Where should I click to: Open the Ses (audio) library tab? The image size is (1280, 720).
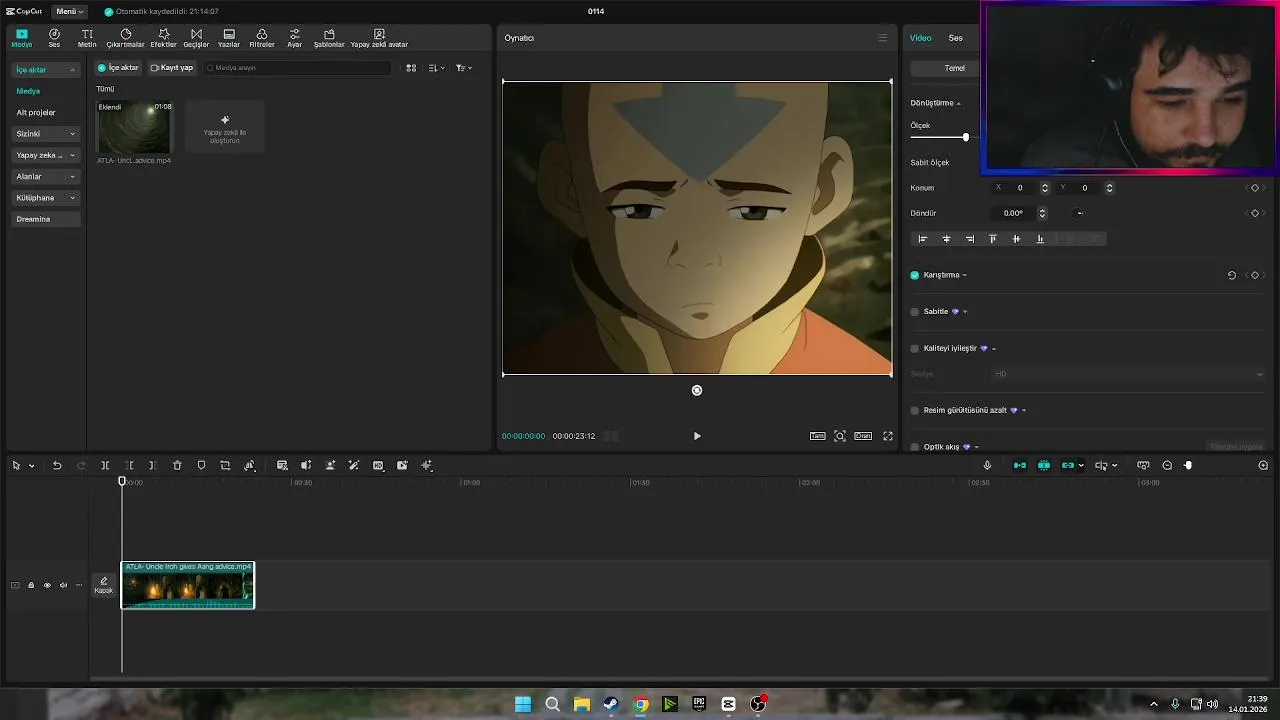coord(54,38)
